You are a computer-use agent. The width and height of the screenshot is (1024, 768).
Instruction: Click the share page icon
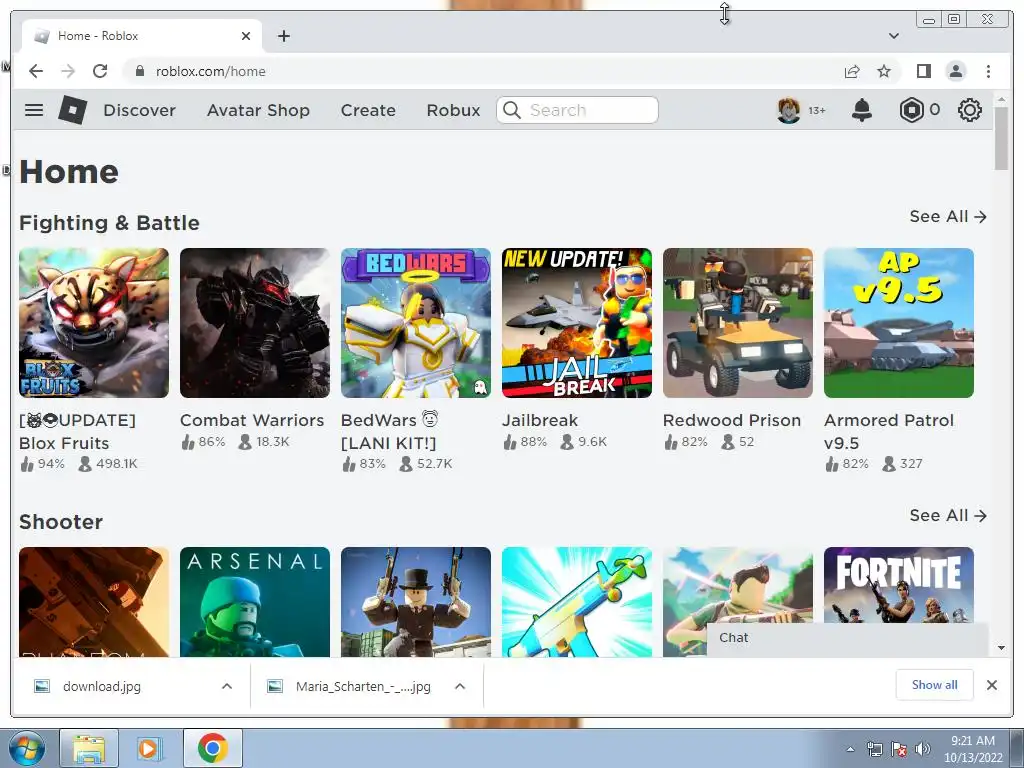(x=852, y=71)
